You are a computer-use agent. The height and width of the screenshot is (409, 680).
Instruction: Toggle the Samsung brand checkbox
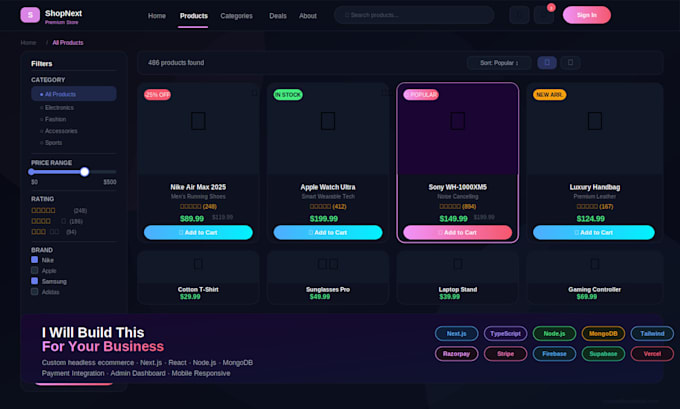pos(35,281)
